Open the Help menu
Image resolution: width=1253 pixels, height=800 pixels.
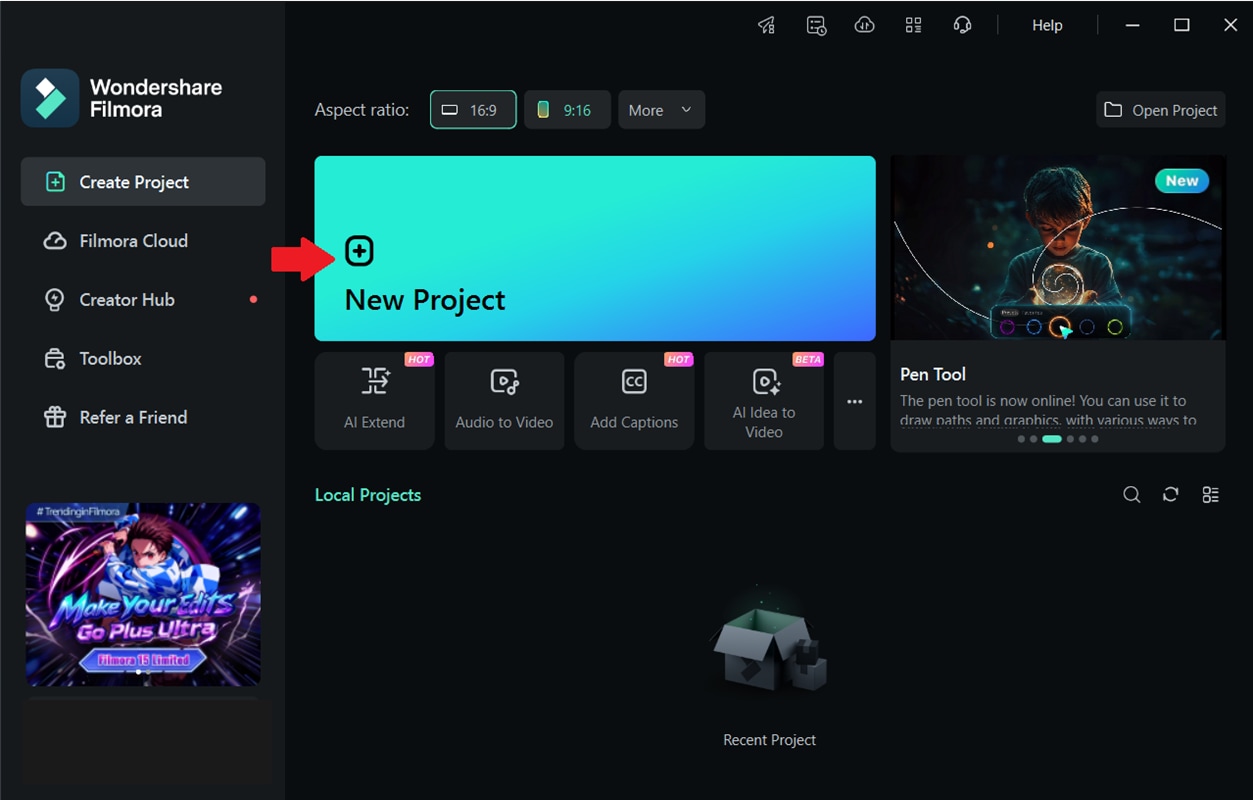point(1047,25)
